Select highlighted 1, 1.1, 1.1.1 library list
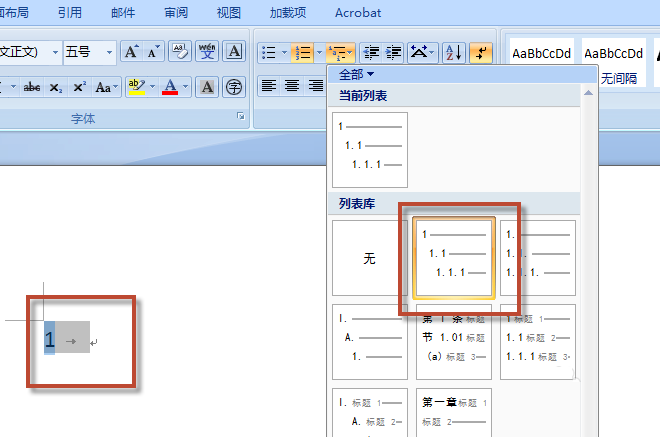 [454, 258]
